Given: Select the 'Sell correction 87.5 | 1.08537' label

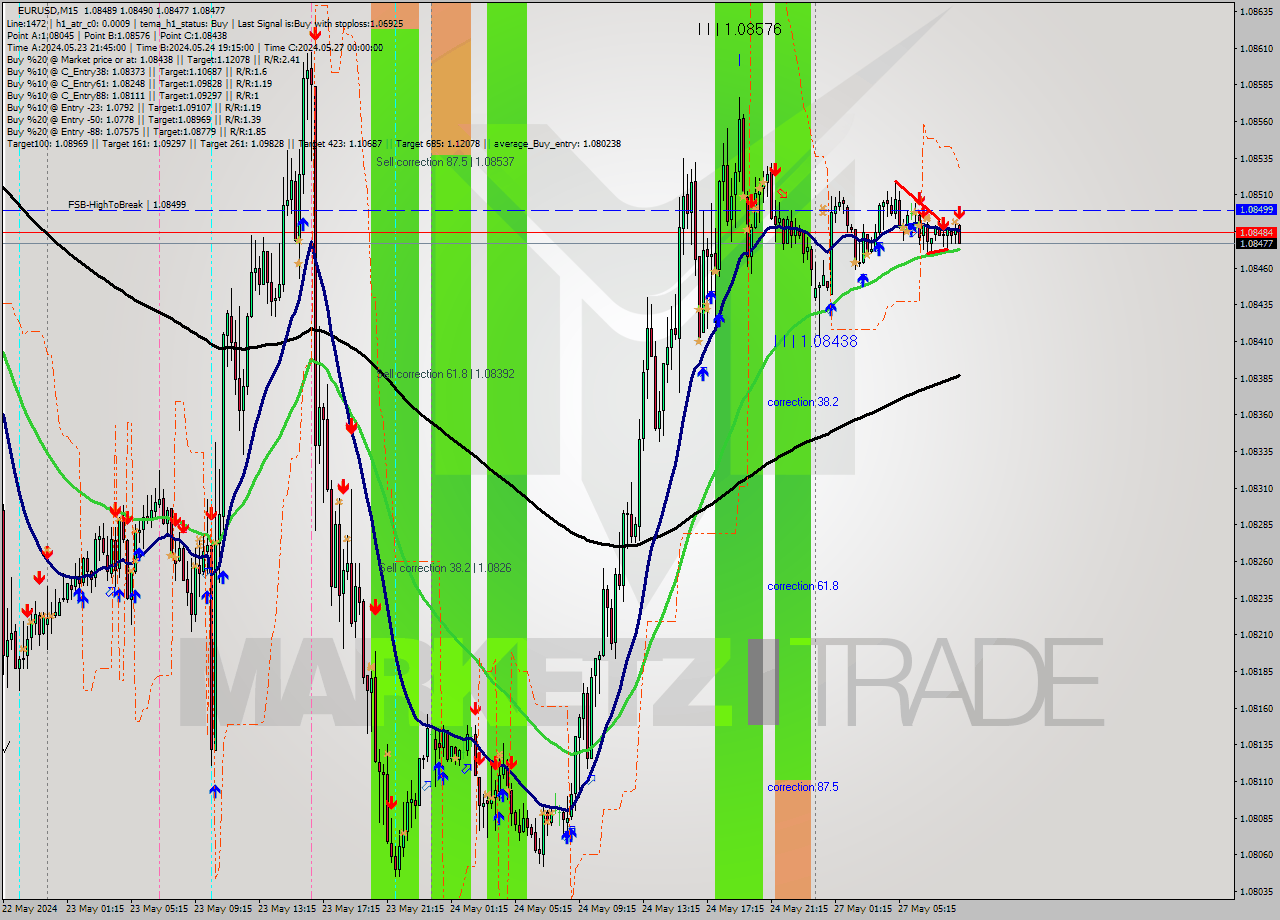Looking at the screenshot, I should (445, 161).
